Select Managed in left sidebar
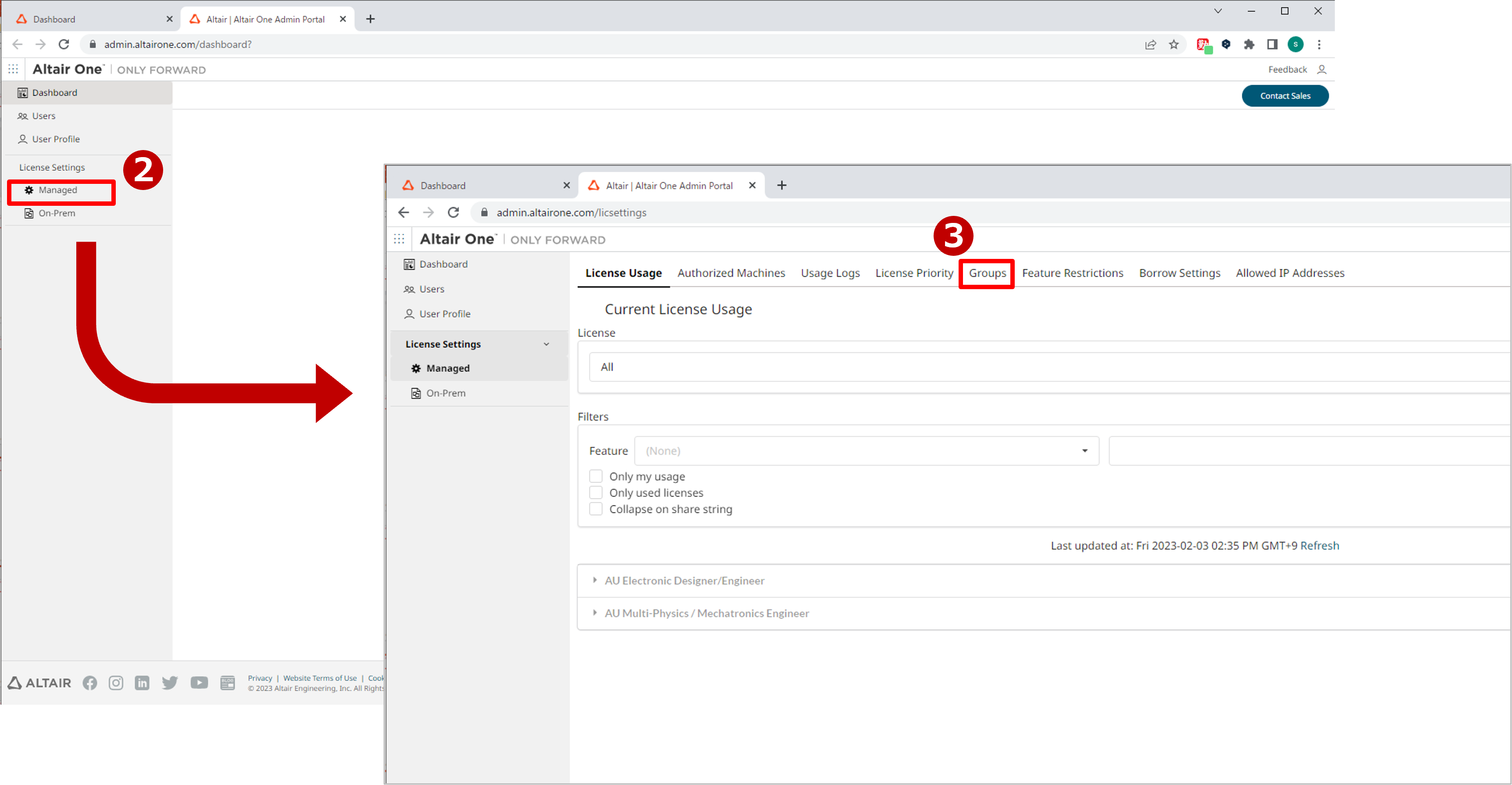 coord(58,190)
